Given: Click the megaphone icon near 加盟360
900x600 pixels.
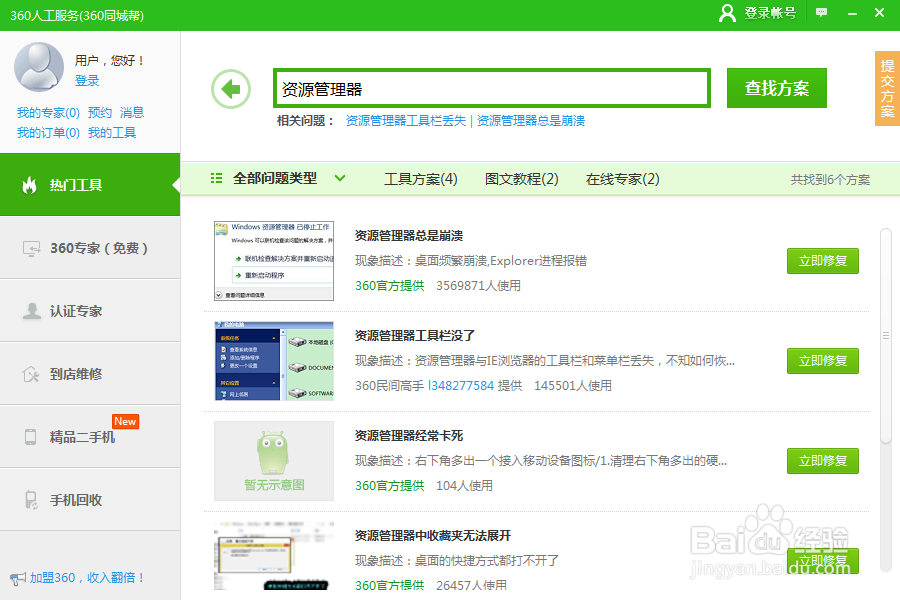Looking at the screenshot, I should pyautogui.click(x=18, y=578).
